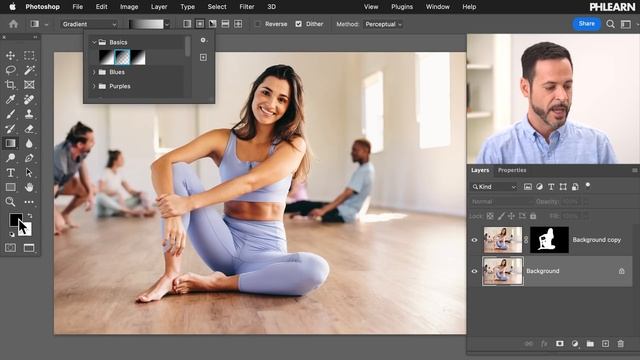This screenshot has width=640, height=360.
Task: Choose the Diamond gradient style
Action: [238, 24]
